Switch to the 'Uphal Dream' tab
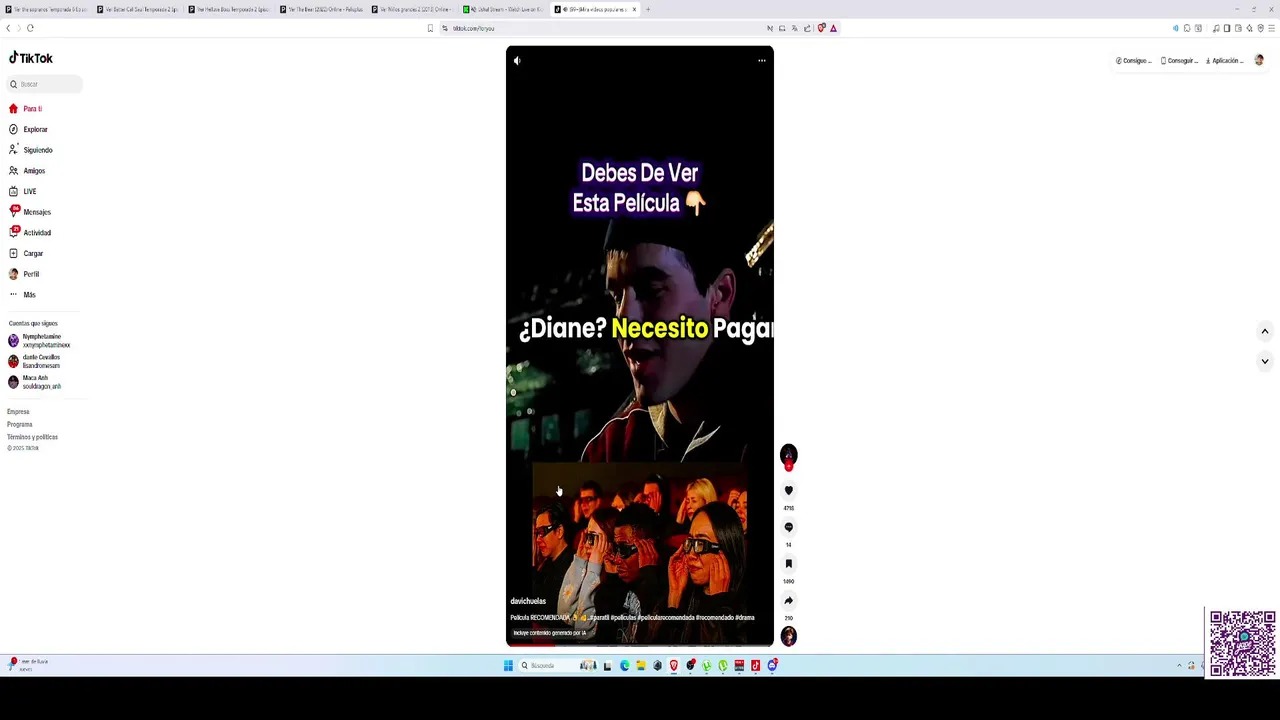This screenshot has height=720, width=1280. [504, 9]
